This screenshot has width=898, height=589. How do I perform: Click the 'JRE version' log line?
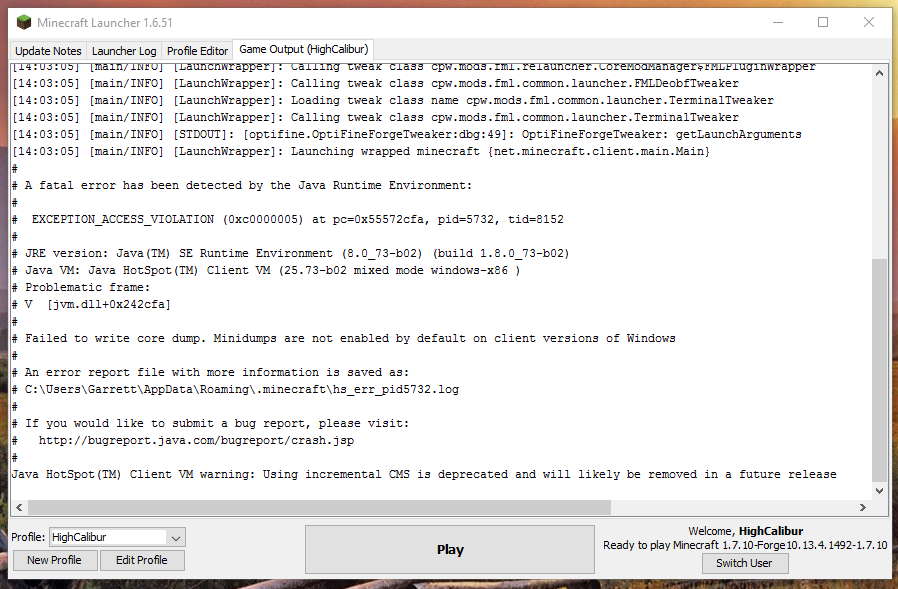(290, 253)
